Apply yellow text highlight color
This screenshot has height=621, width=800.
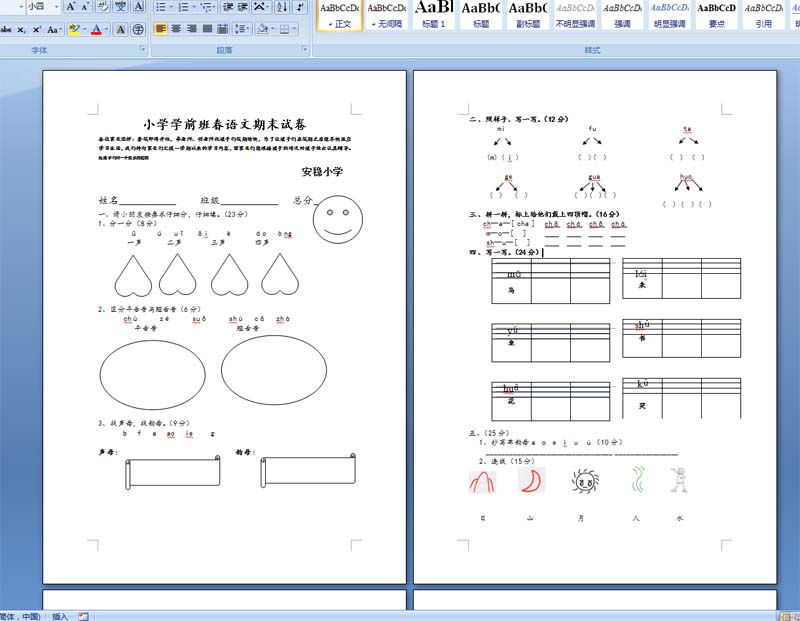click(x=74, y=30)
